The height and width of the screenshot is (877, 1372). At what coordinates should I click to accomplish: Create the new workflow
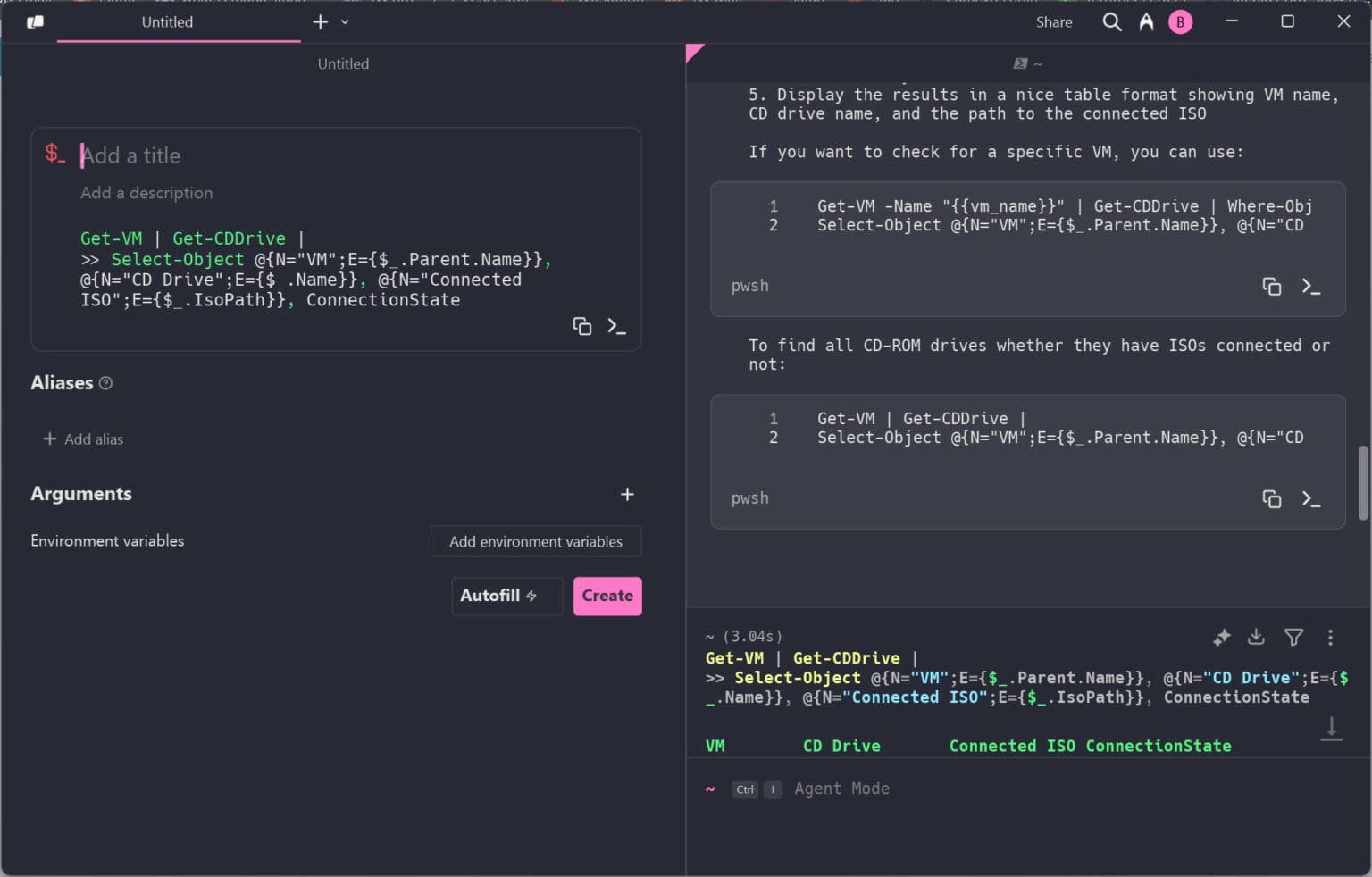(607, 596)
